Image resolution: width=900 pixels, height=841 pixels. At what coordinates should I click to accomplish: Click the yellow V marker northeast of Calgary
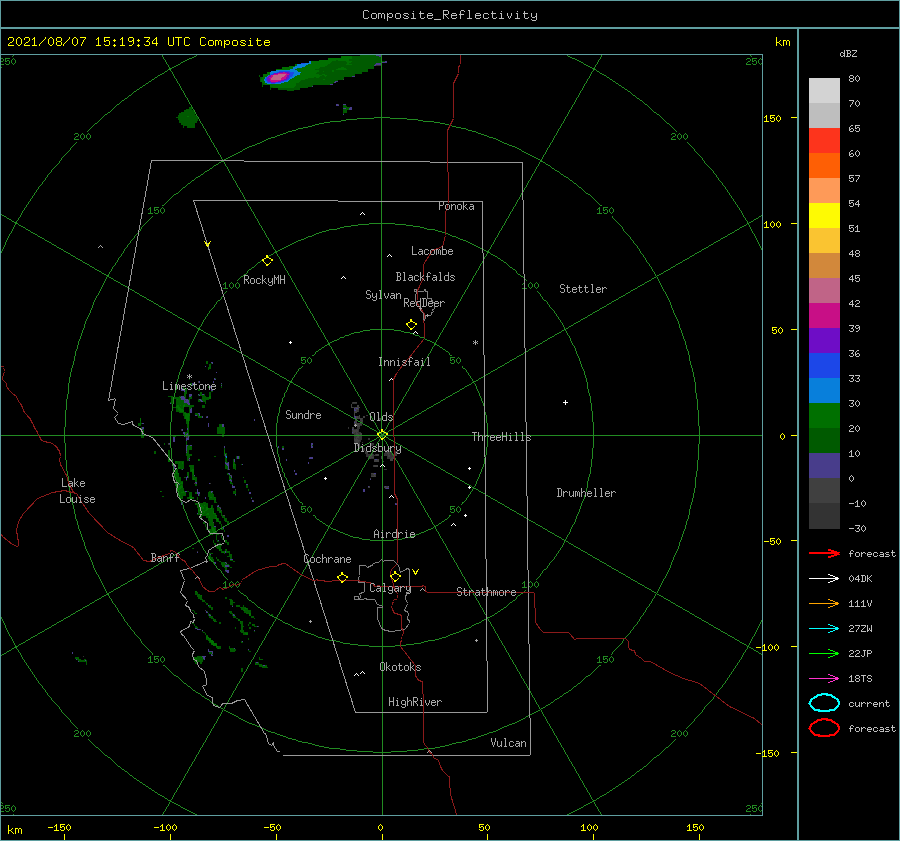(x=416, y=572)
